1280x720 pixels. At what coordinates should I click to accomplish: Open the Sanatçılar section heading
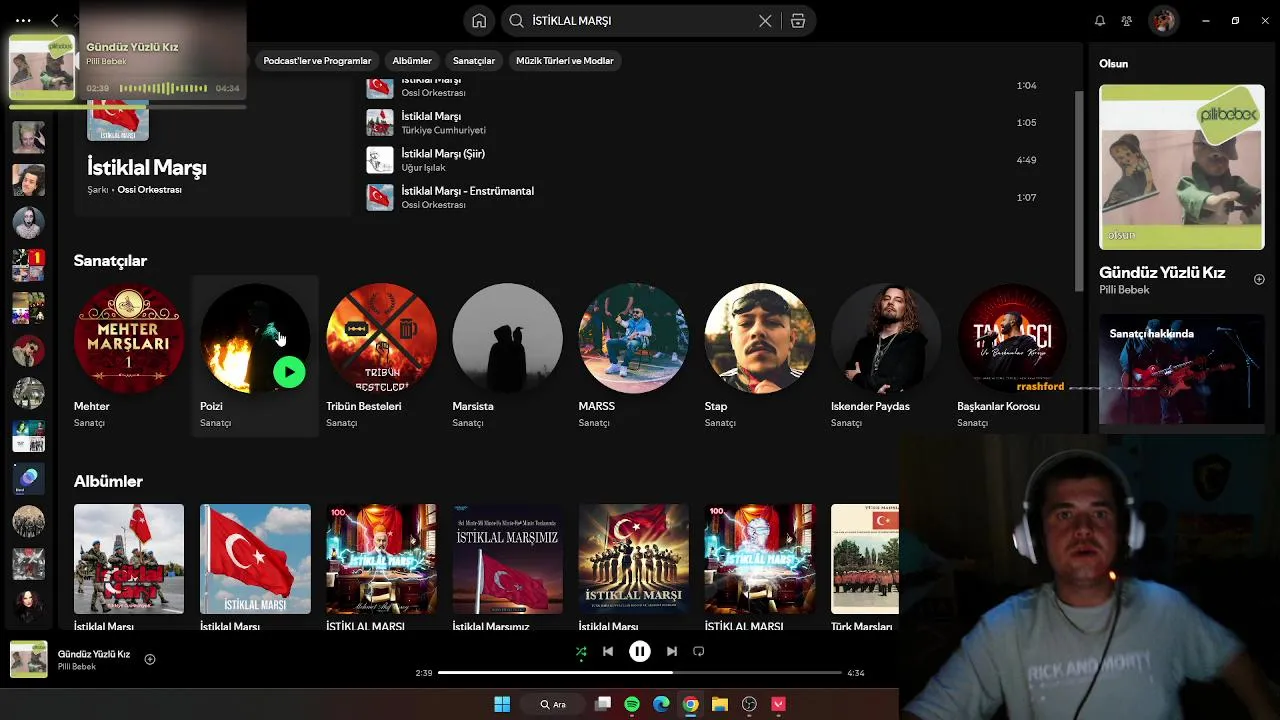(x=110, y=261)
